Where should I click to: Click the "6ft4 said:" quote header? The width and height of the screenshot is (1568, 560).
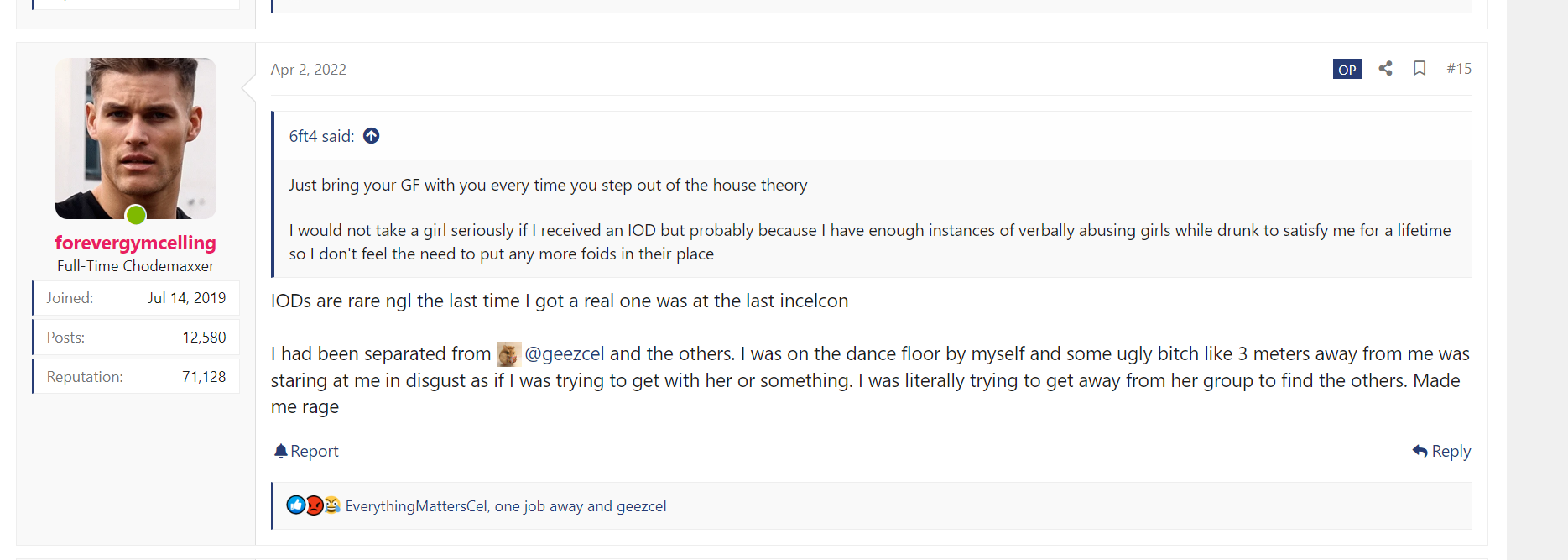321,136
